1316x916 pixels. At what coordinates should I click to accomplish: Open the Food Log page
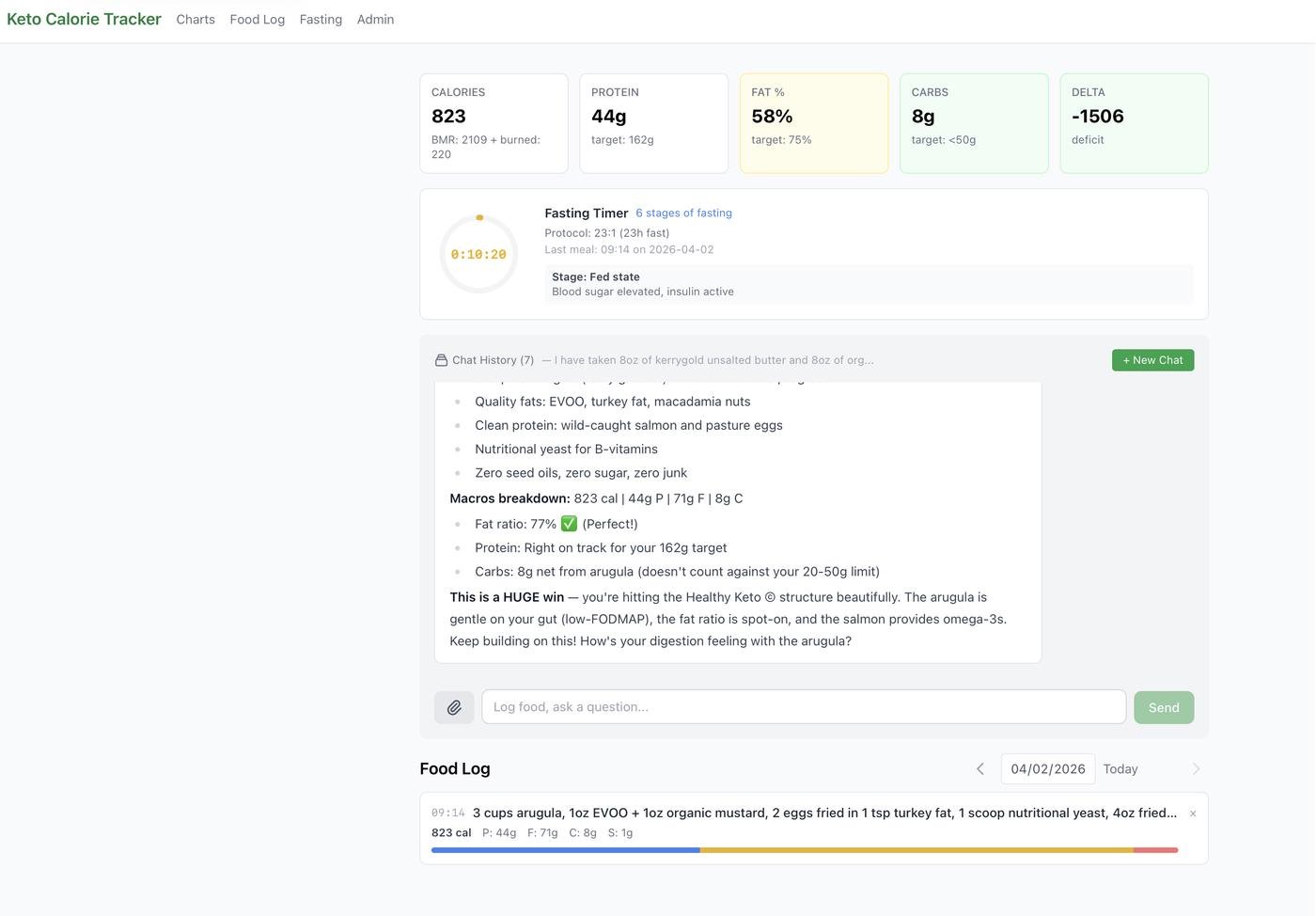coord(257,20)
